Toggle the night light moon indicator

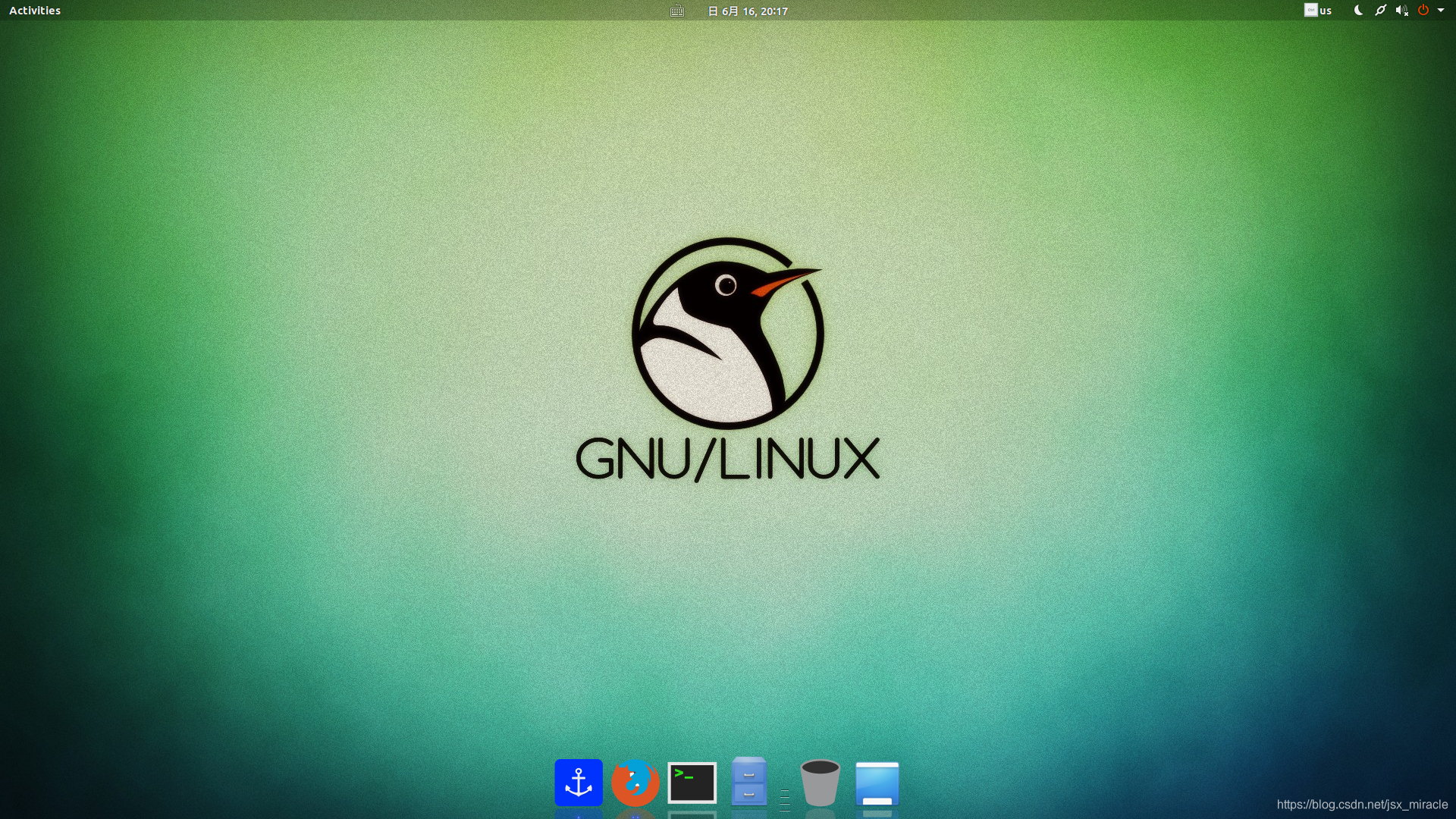tap(1358, 11)
